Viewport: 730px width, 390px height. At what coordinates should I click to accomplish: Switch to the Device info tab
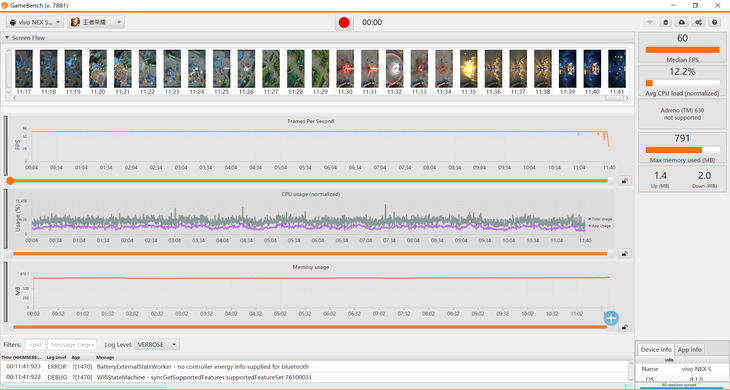656,350
